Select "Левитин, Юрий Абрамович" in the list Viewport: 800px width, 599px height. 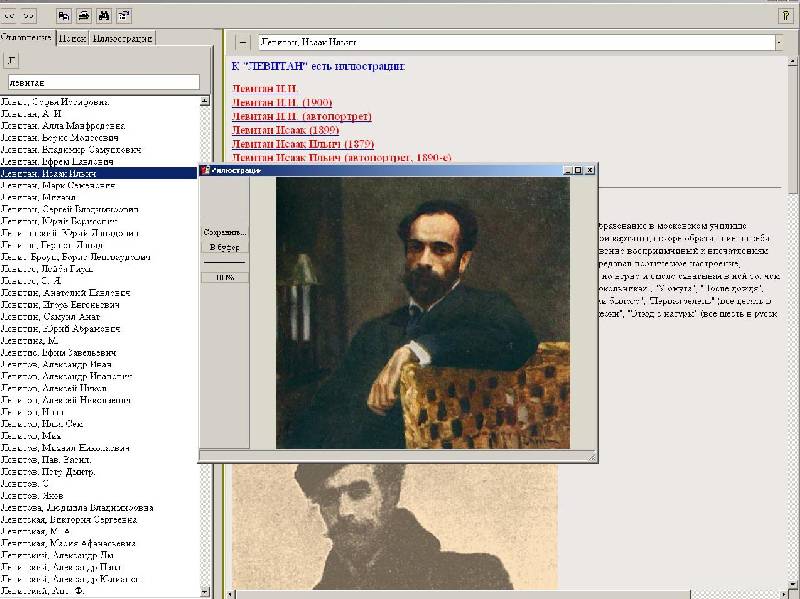60,328
